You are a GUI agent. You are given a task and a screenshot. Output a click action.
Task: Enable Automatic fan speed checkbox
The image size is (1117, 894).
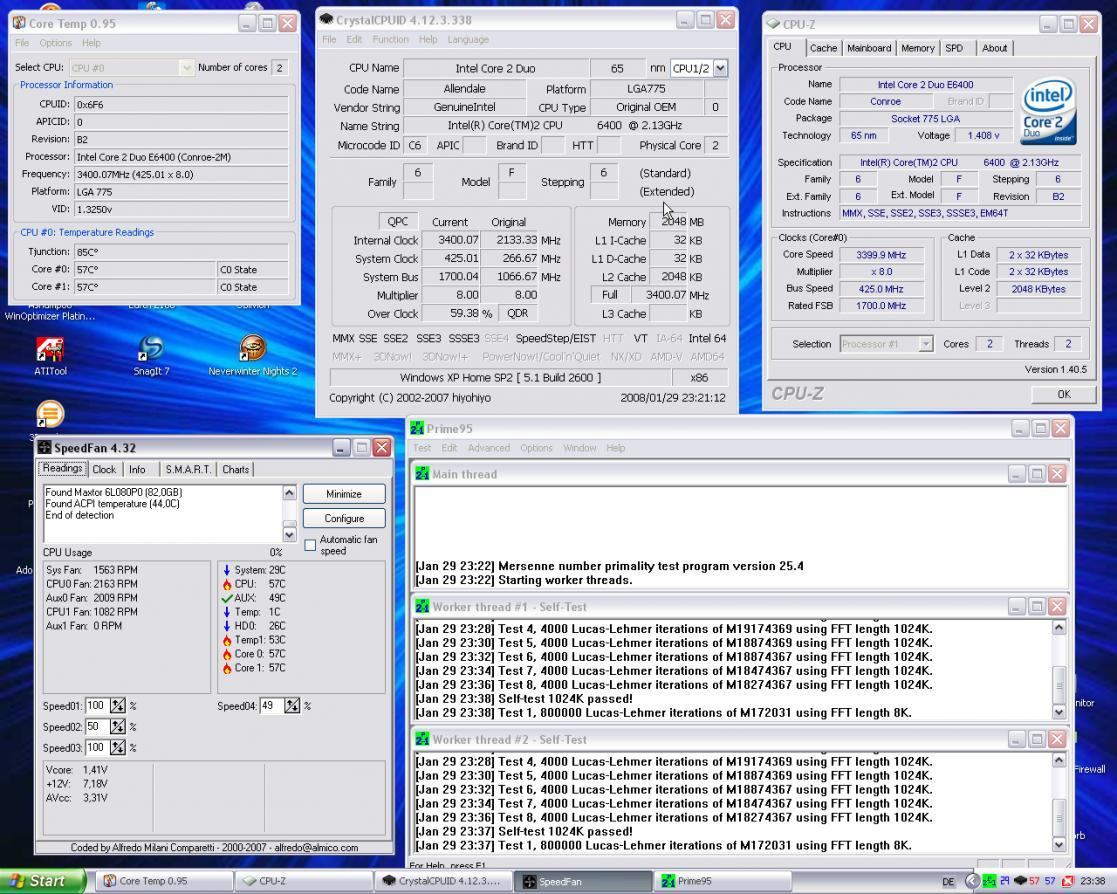(310, 545)
